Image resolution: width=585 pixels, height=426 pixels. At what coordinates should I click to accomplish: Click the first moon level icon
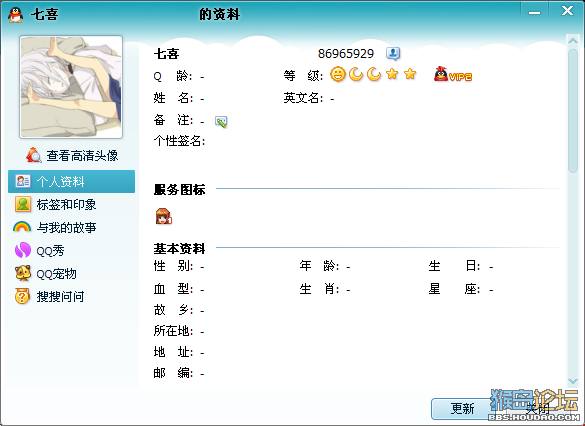356,74
